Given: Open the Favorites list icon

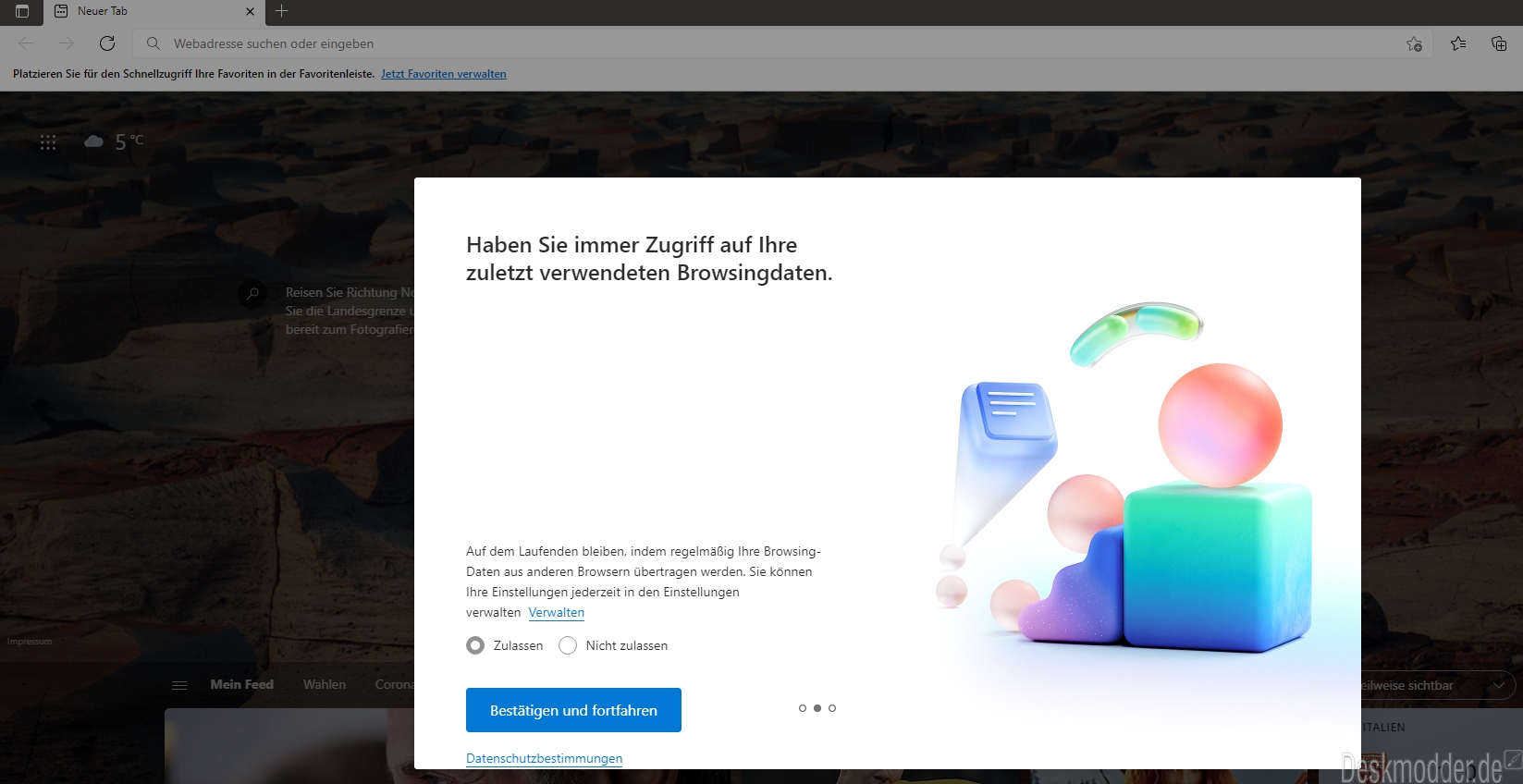Looking at the screenshot, I should pos(1458,43).
